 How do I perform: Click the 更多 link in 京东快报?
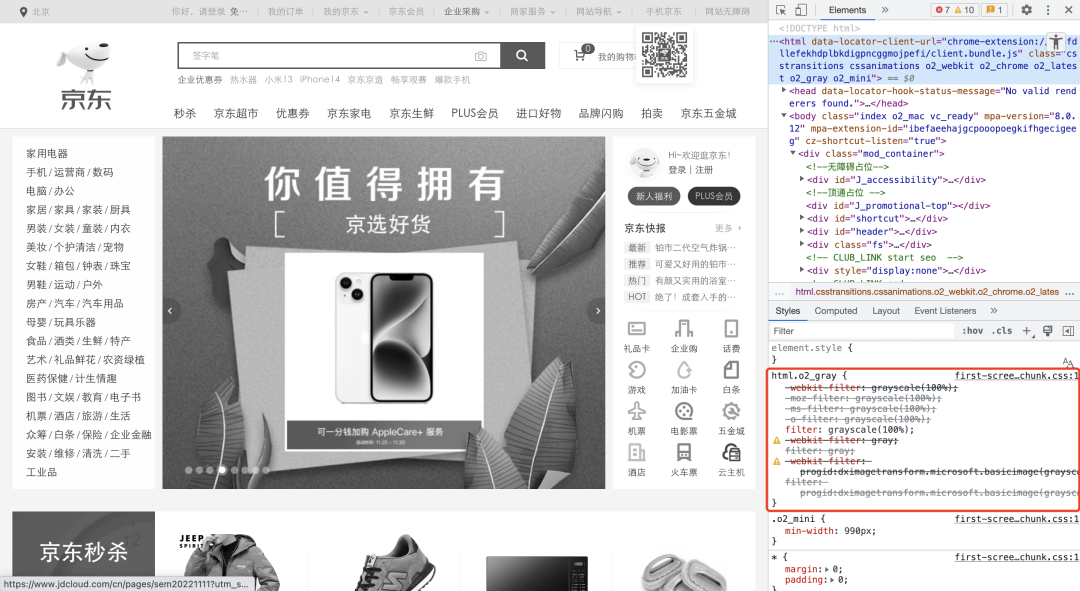(727, 228)
